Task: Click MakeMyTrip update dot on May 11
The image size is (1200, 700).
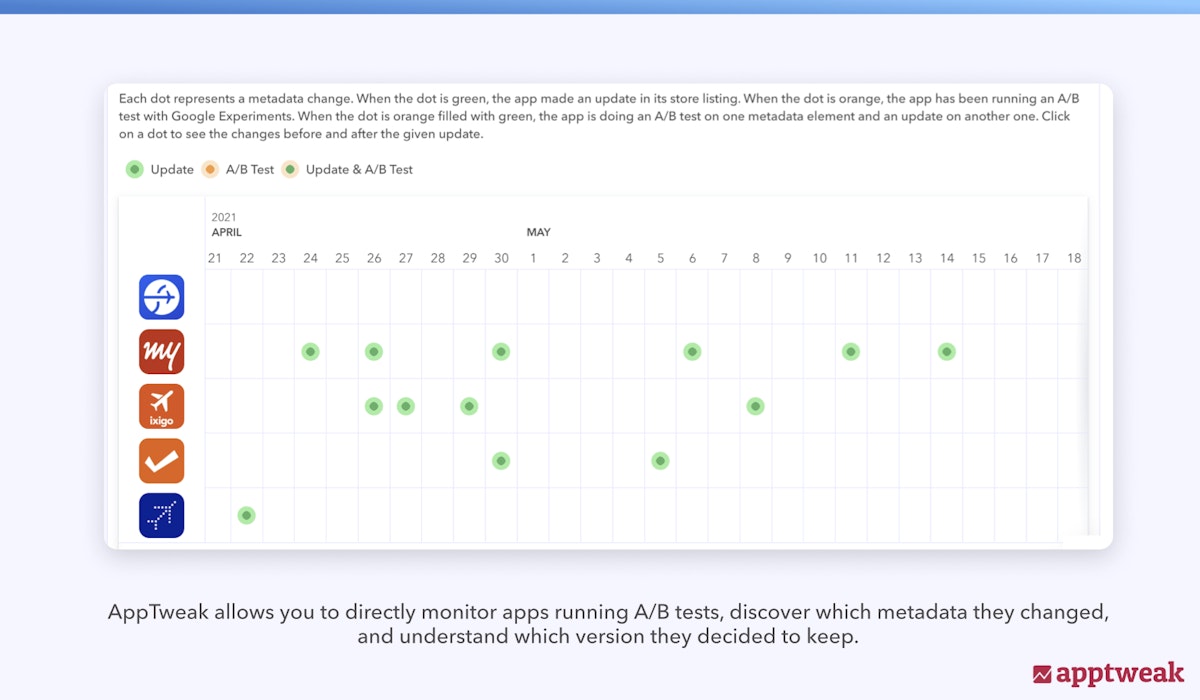Action: (x=850, y=352)
